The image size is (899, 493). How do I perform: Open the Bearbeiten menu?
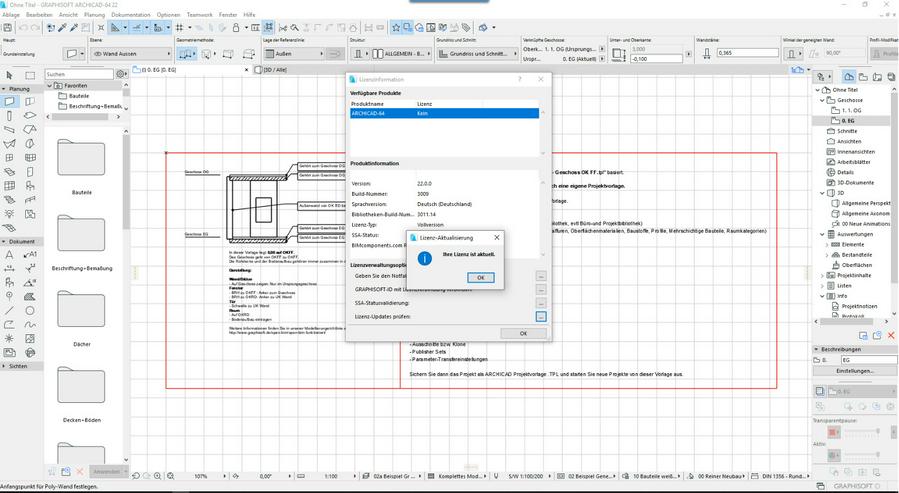(x=40, y=14)
